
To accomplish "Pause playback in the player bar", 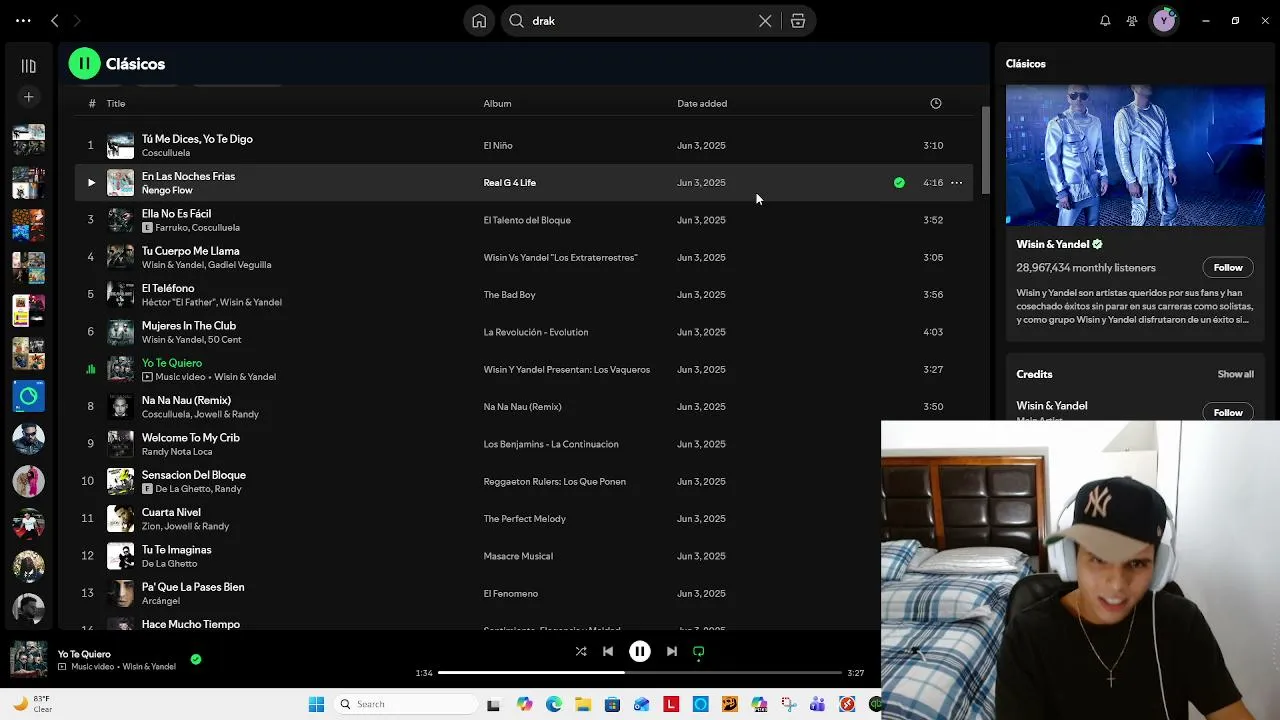I will [640, 652].
